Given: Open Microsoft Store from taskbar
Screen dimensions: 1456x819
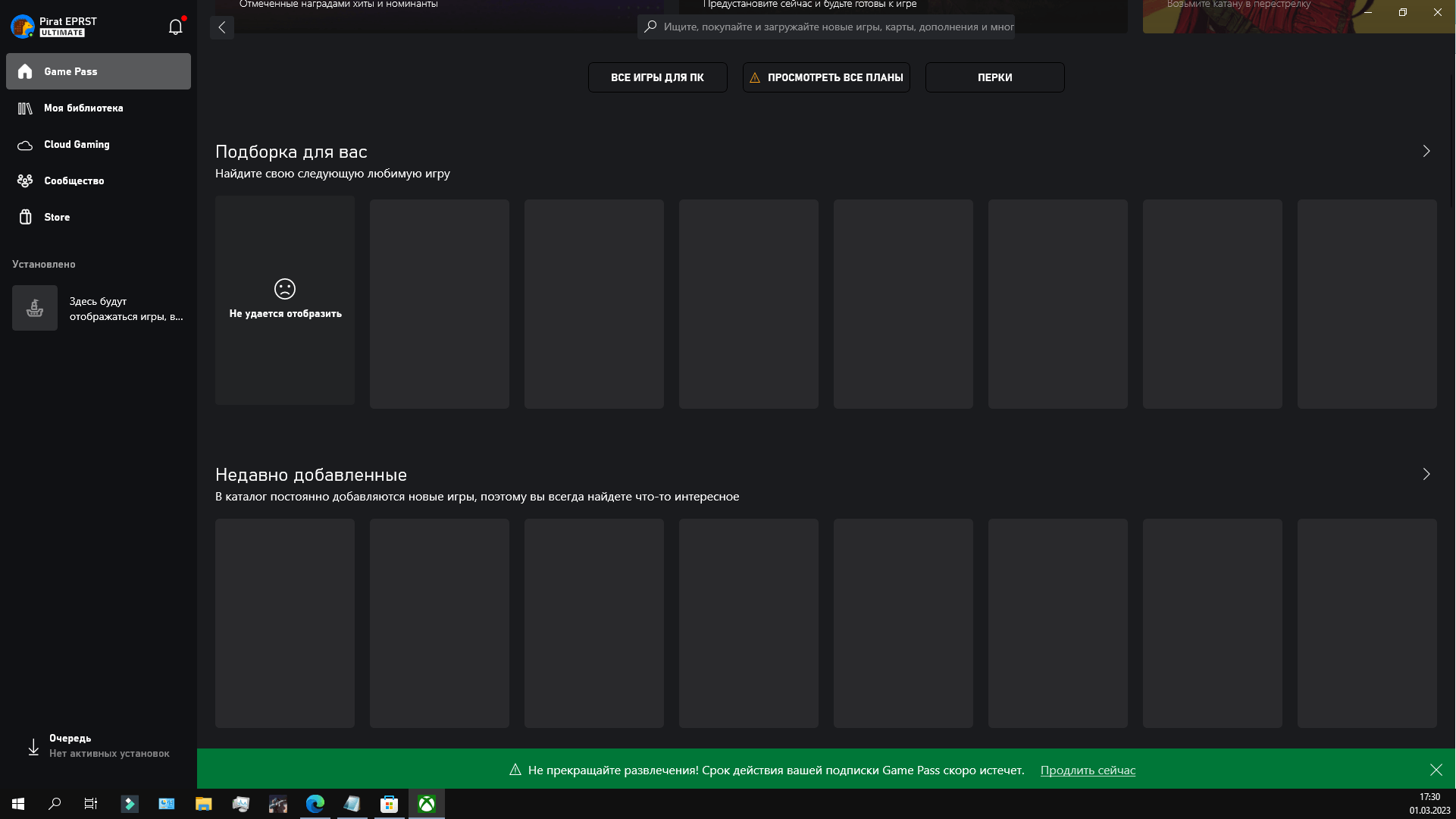Looking at the screenshot, I should 390,804.
